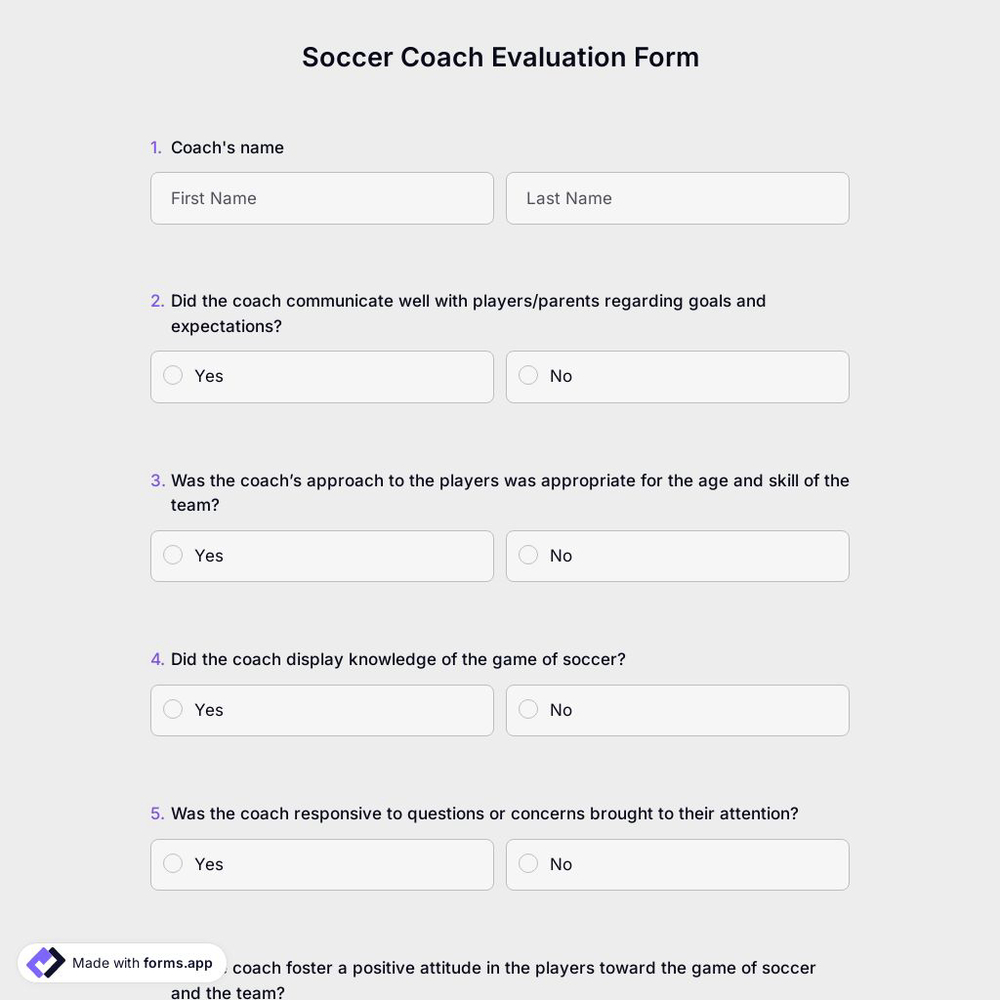Click the numbered marker '3.' beside question three
The height and width of the screenshot is (1000, 1000).
[157, 480]
